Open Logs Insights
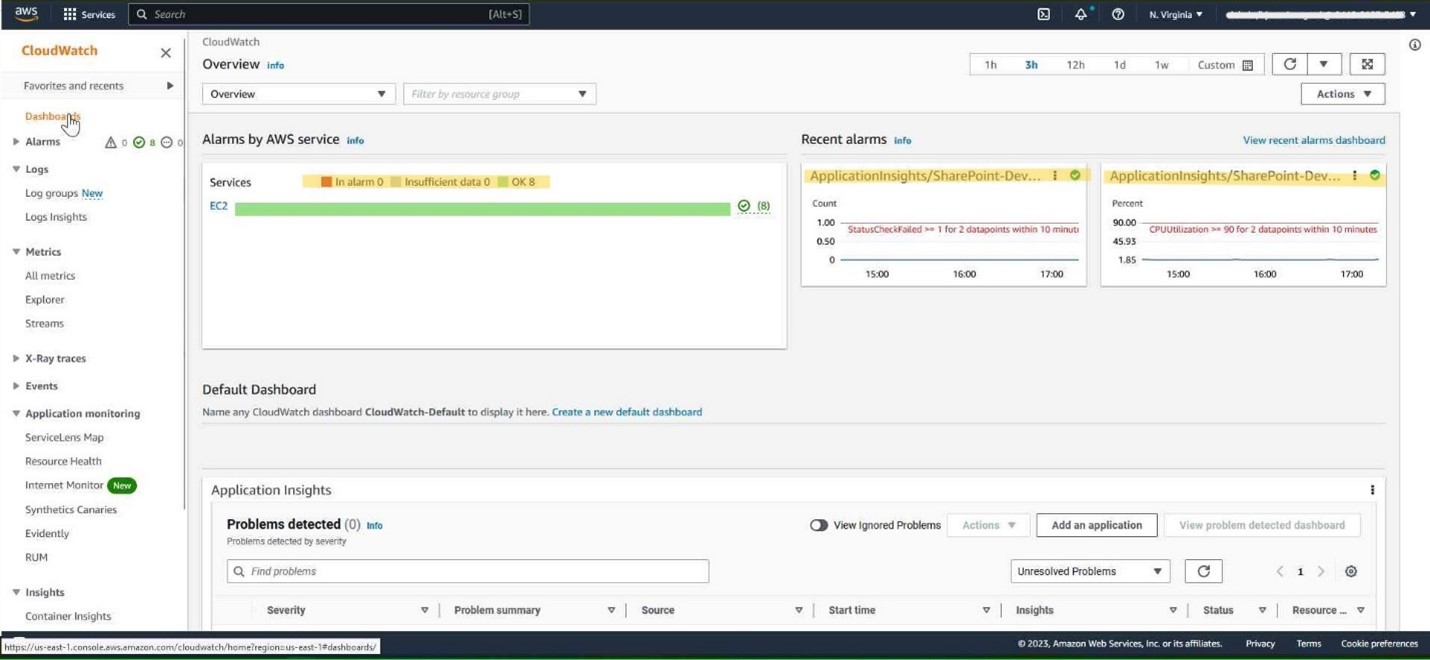The height and width of the screenshot is (660, 1430). coord(56,217)
